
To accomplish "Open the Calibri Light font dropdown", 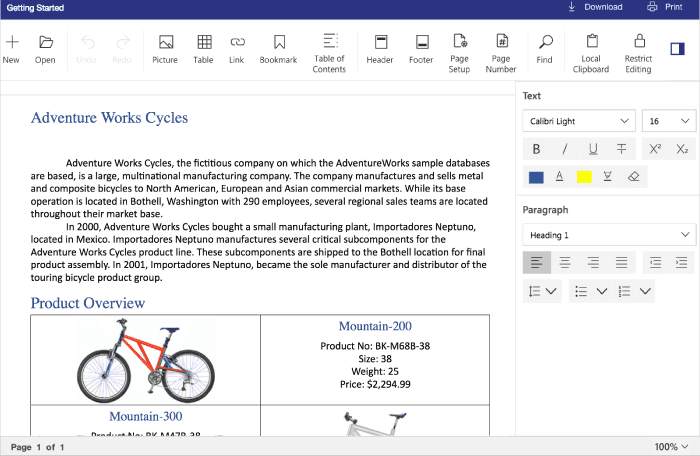I will click(579, 121).
